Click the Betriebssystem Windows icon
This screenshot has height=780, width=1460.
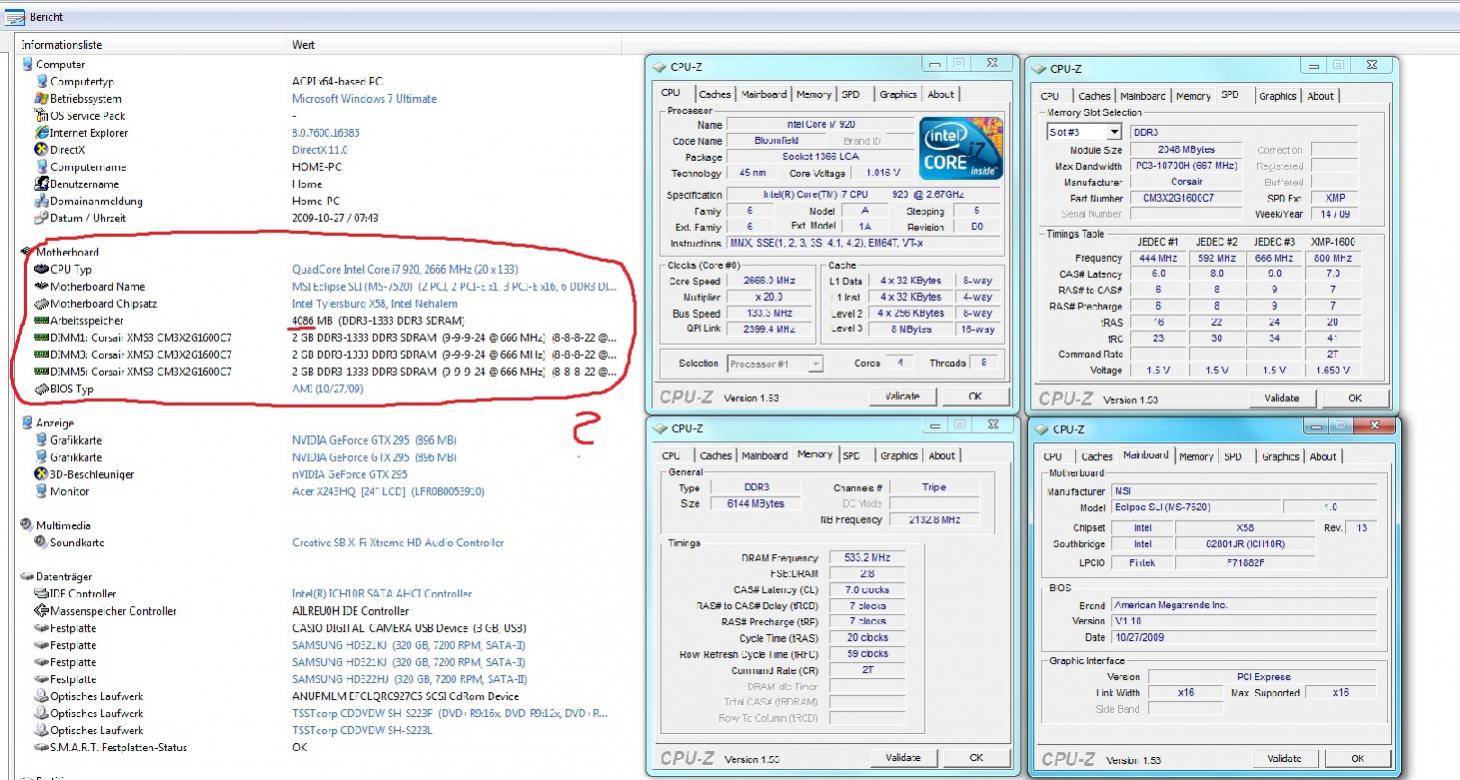(42, 98)
